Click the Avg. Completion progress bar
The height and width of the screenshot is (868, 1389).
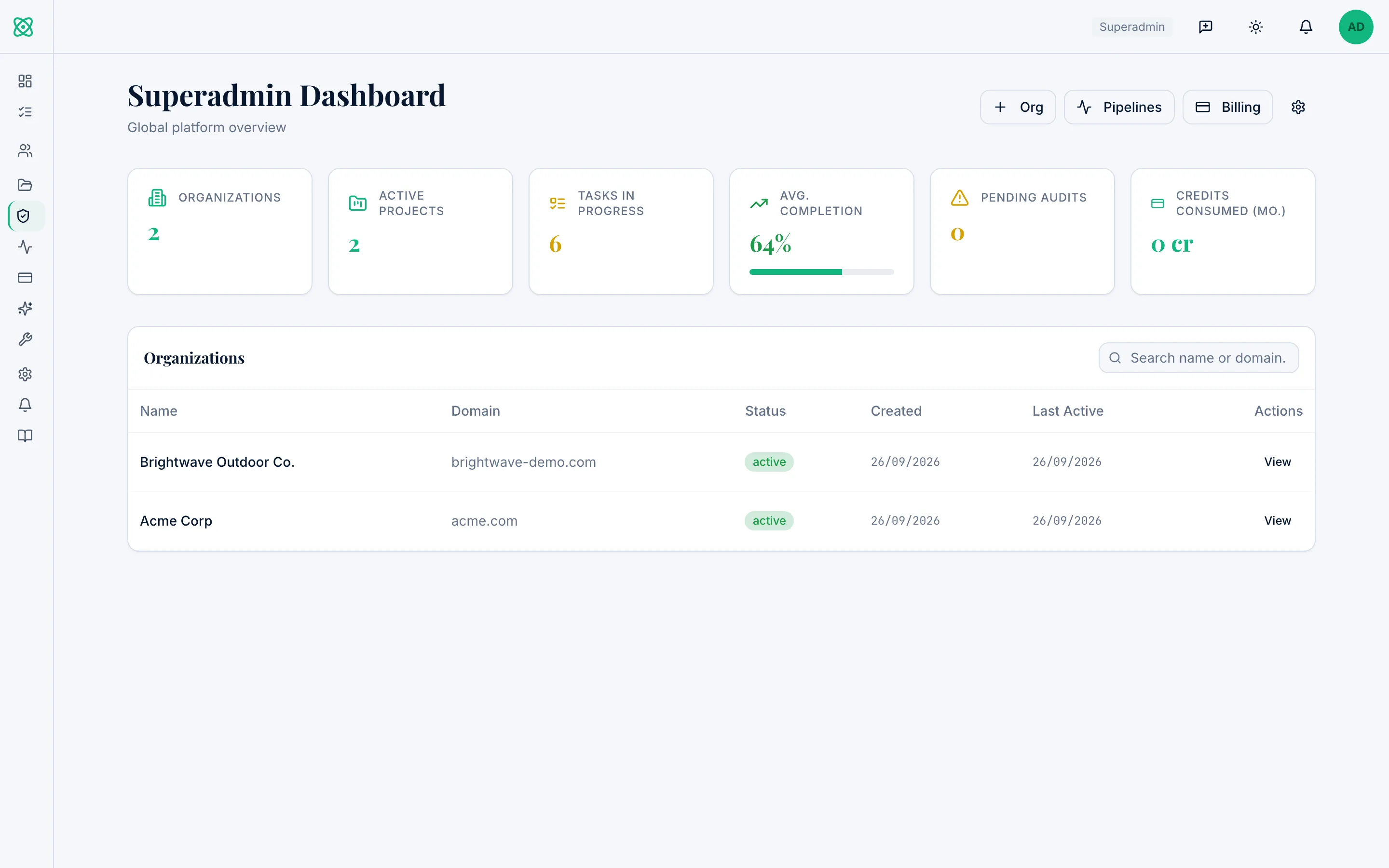coord(821,272)
